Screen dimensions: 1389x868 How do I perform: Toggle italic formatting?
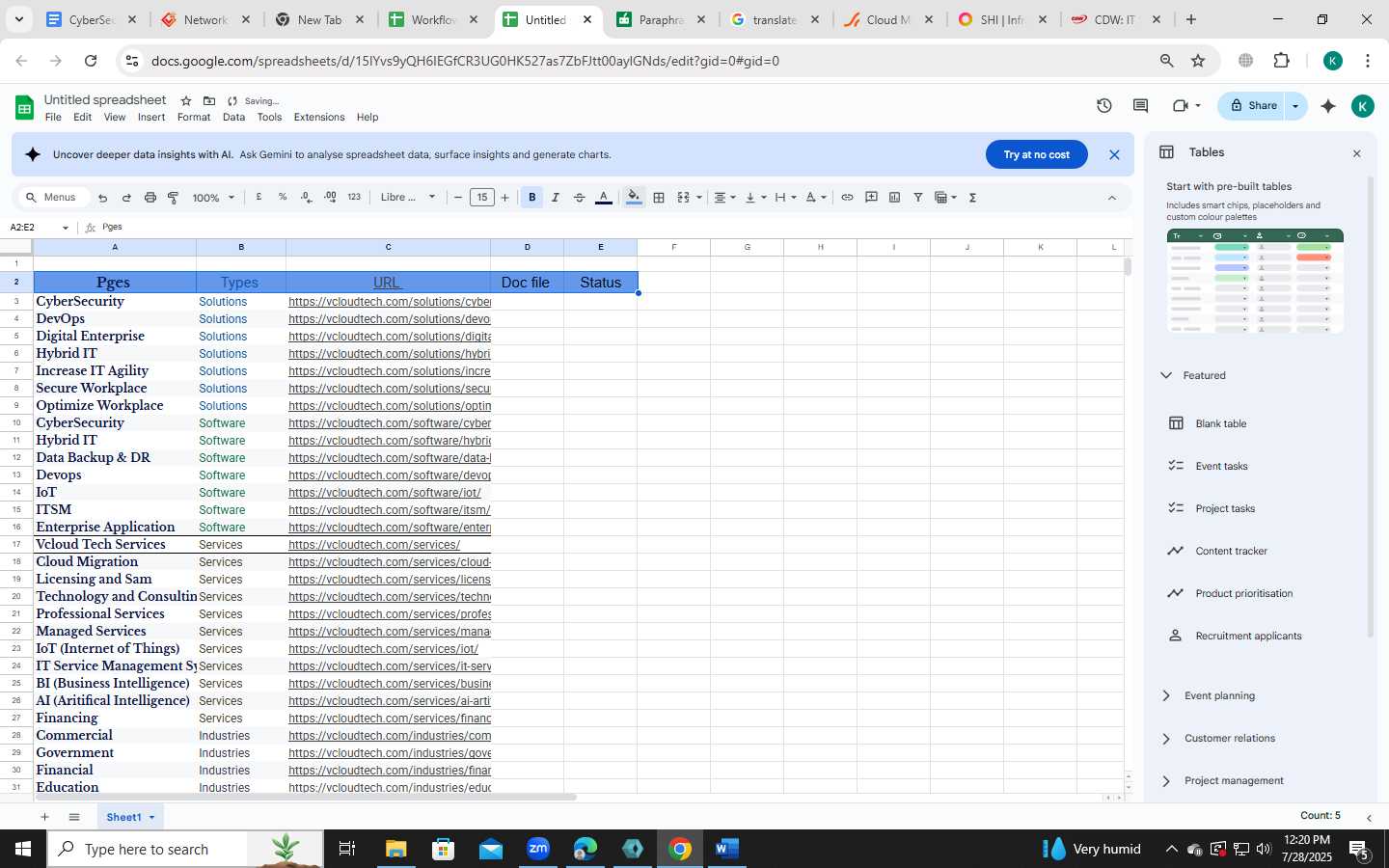pyautogui.click(x=556, y=198)
